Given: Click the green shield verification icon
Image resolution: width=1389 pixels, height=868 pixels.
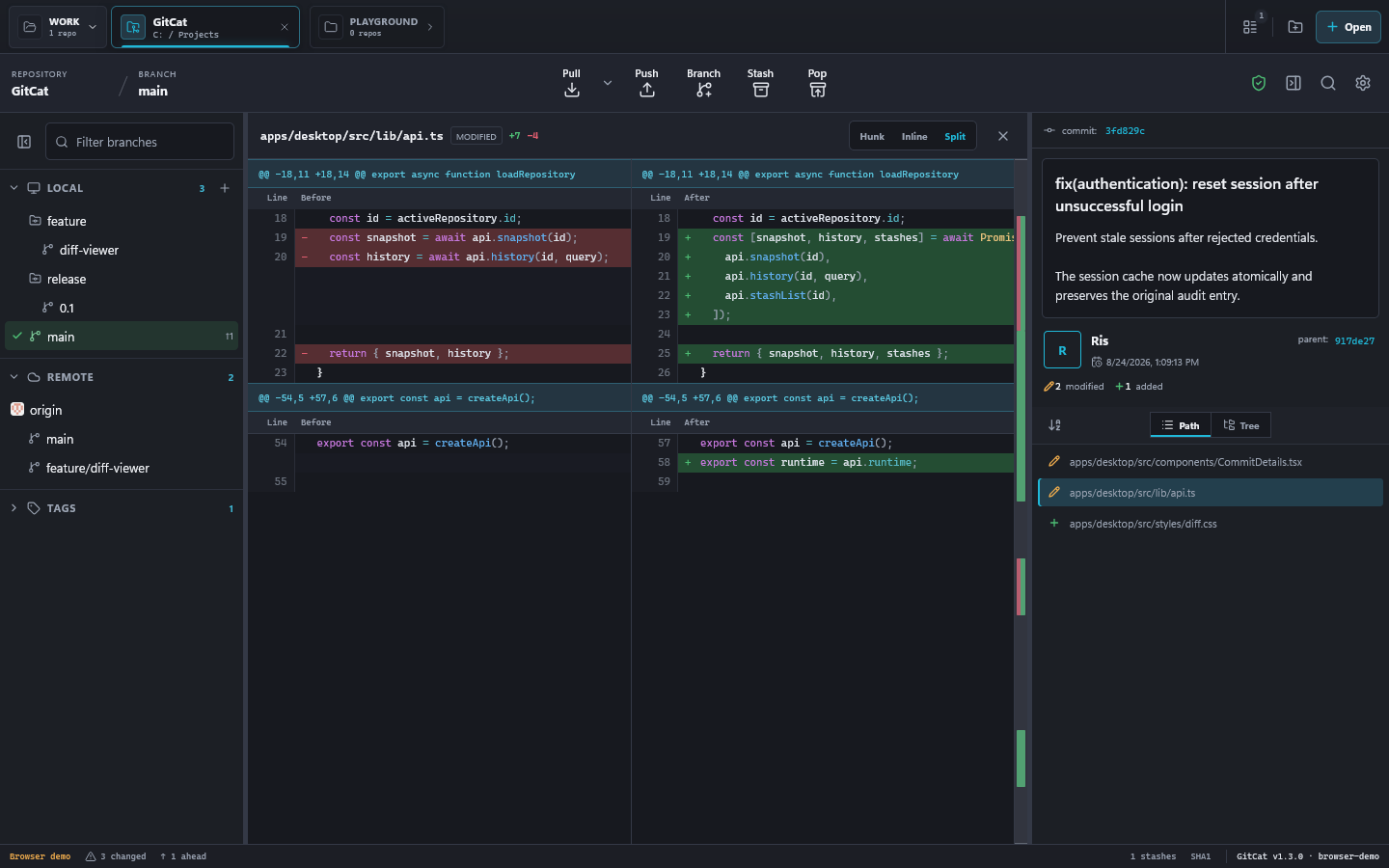Looking at the screenshot, I should 1259,83.
